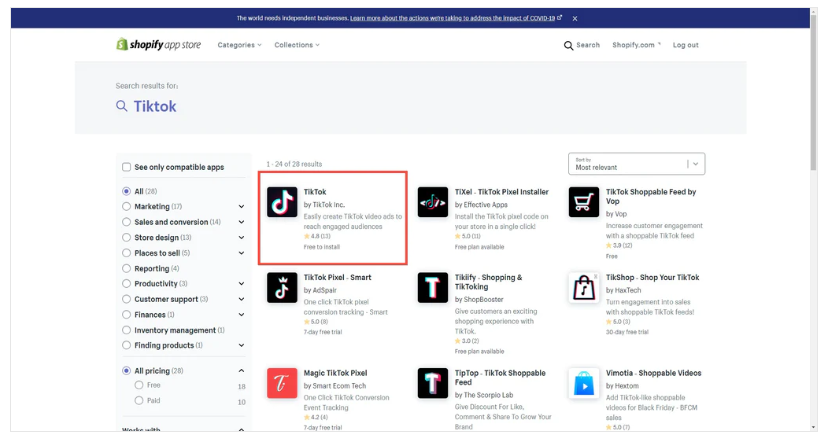825x439 pixels.
Task: Open TiXel - TikTok Pixel Installer title
Action: [501, 192]
